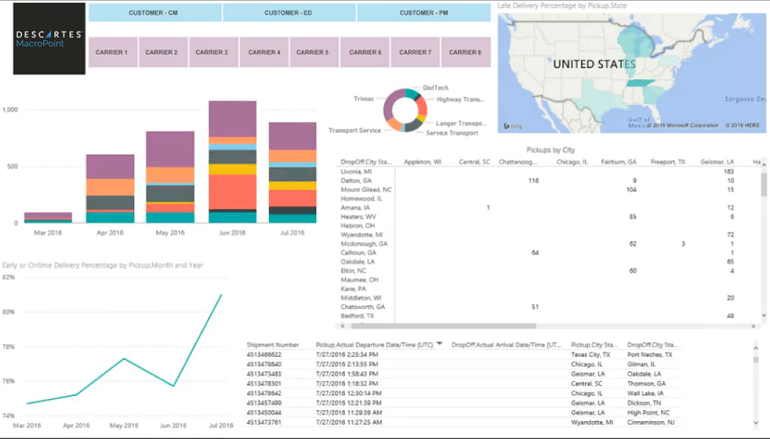Click the Geismar, LA column header
This screenshot has width=770, height=439.
[x=717, y=161]
